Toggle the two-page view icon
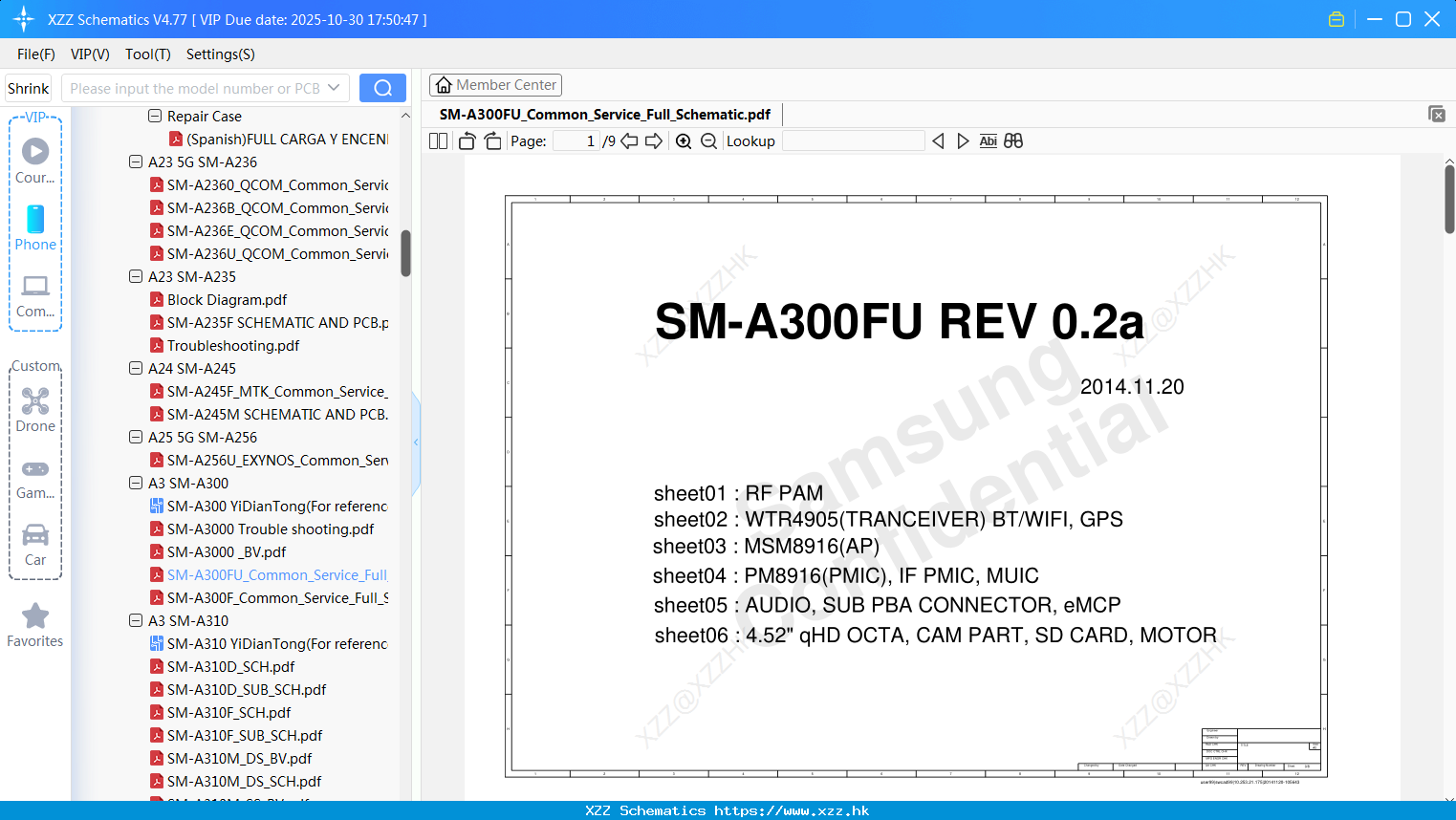Screen dimensions: 1456x820 coord(438,141)
